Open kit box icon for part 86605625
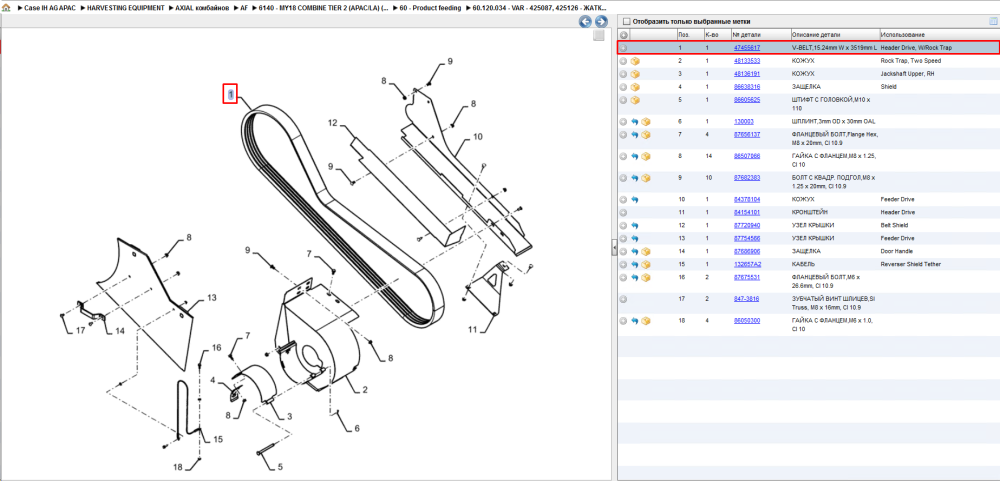Screen dimensions: 1000x481 click(635, 100)
